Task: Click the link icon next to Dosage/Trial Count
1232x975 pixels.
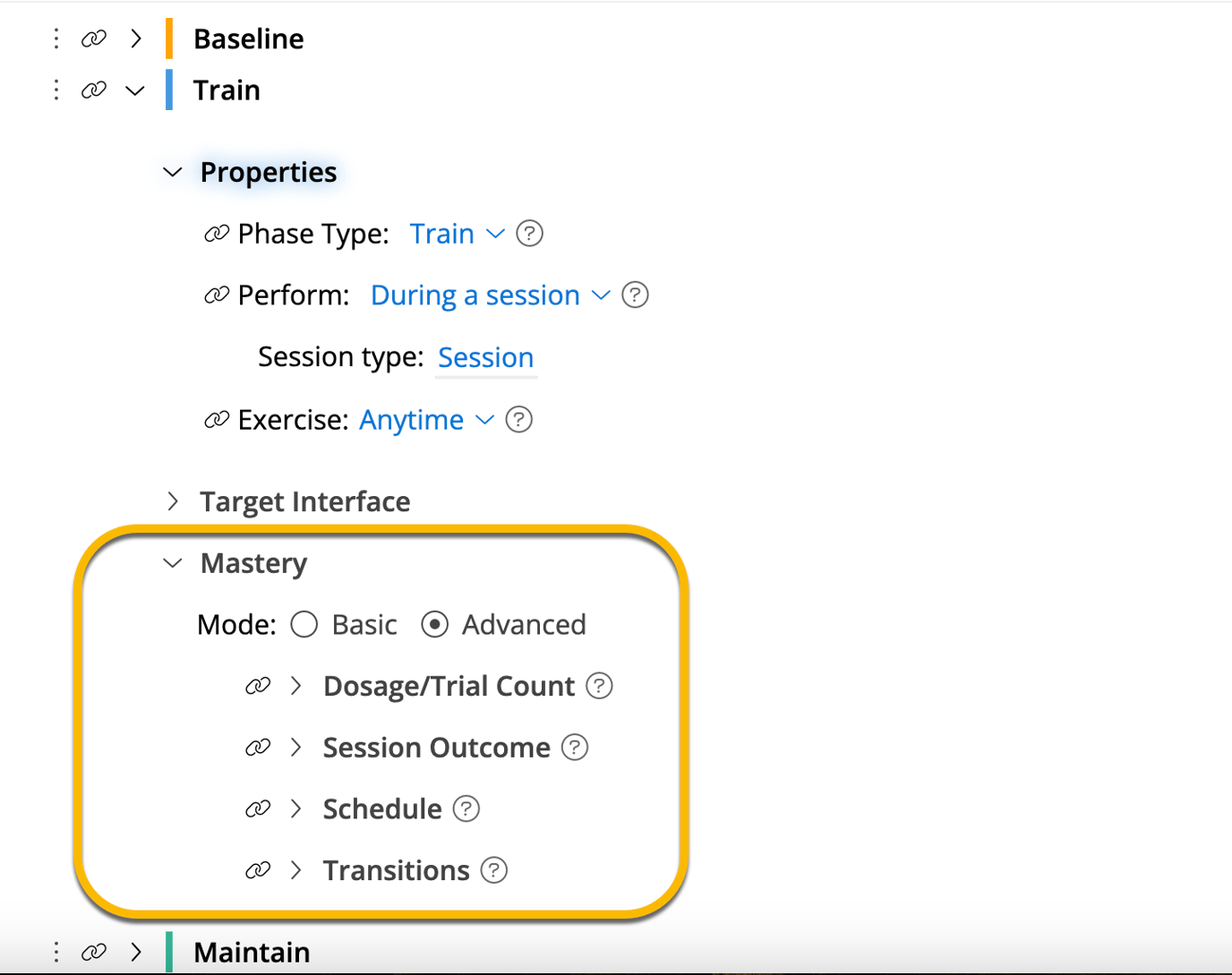Action: (258, 685)
